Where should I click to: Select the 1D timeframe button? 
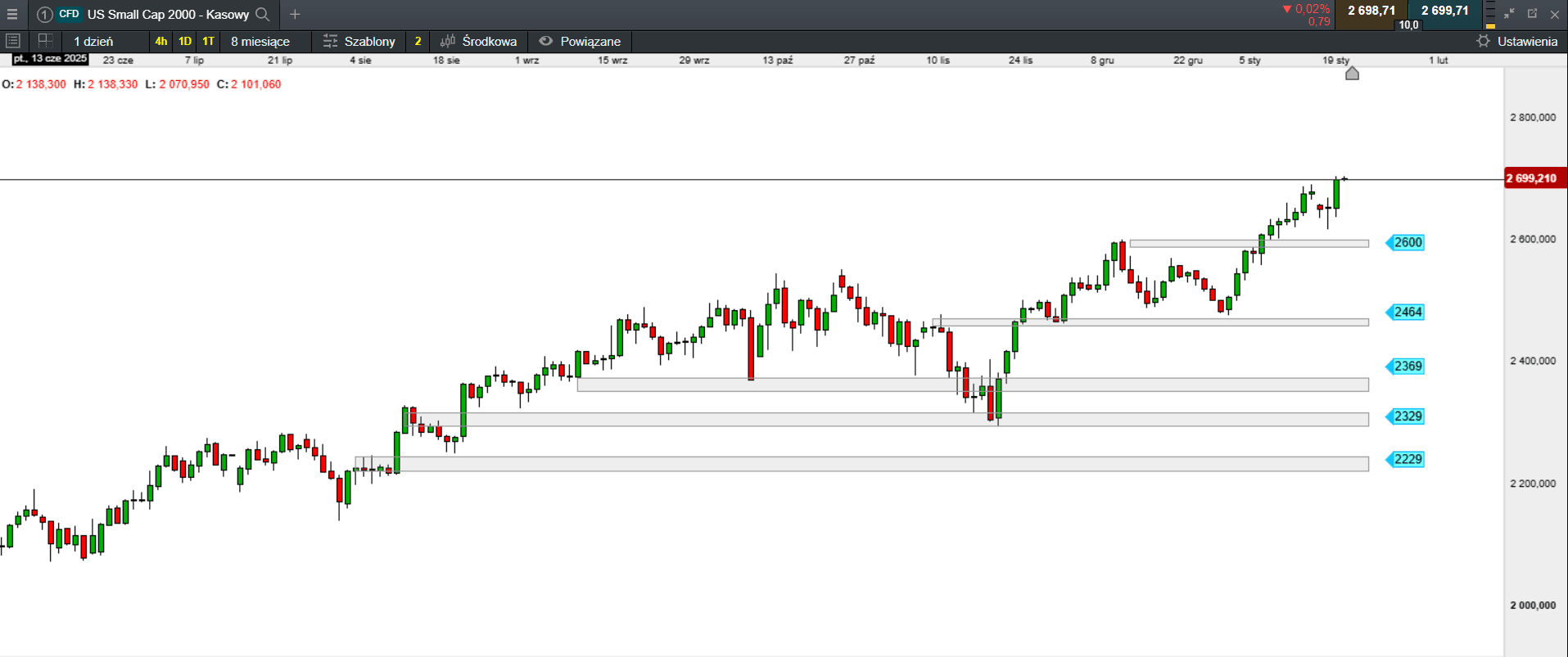pos(185,41)
